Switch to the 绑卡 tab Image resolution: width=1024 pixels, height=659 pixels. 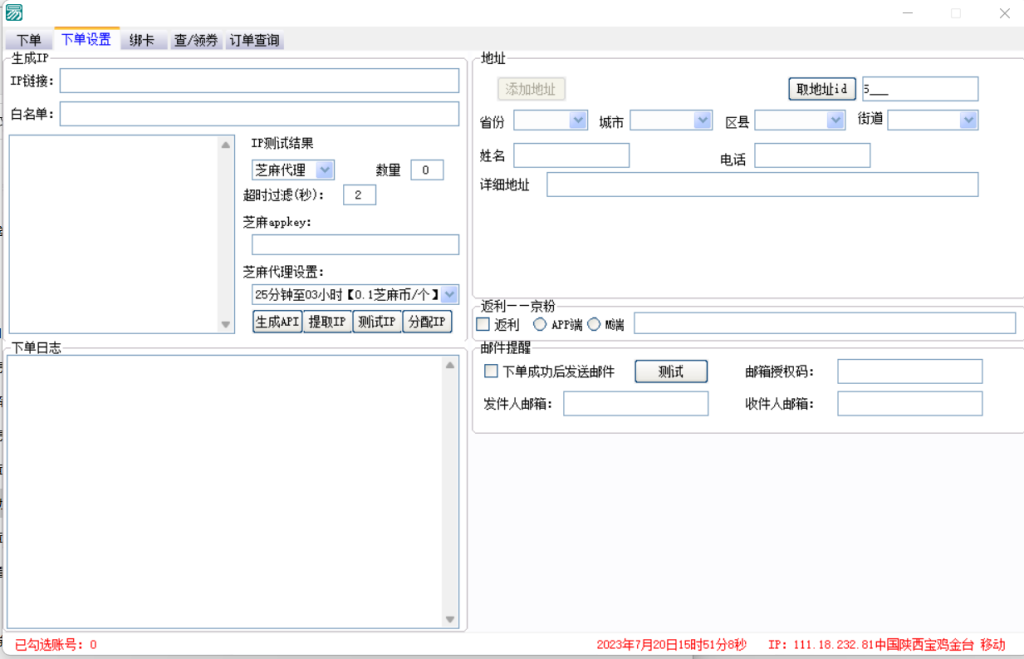(141, 40)
